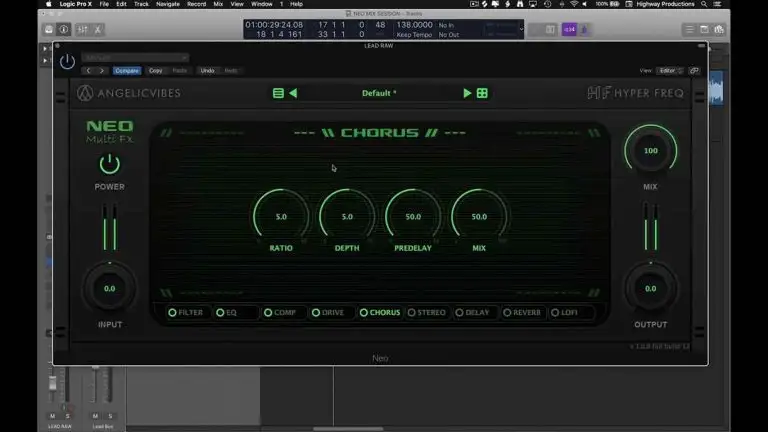Click the 138.0000 tempo value
Viewport: 768px width, 432px height.
click(x=414, y=24)
